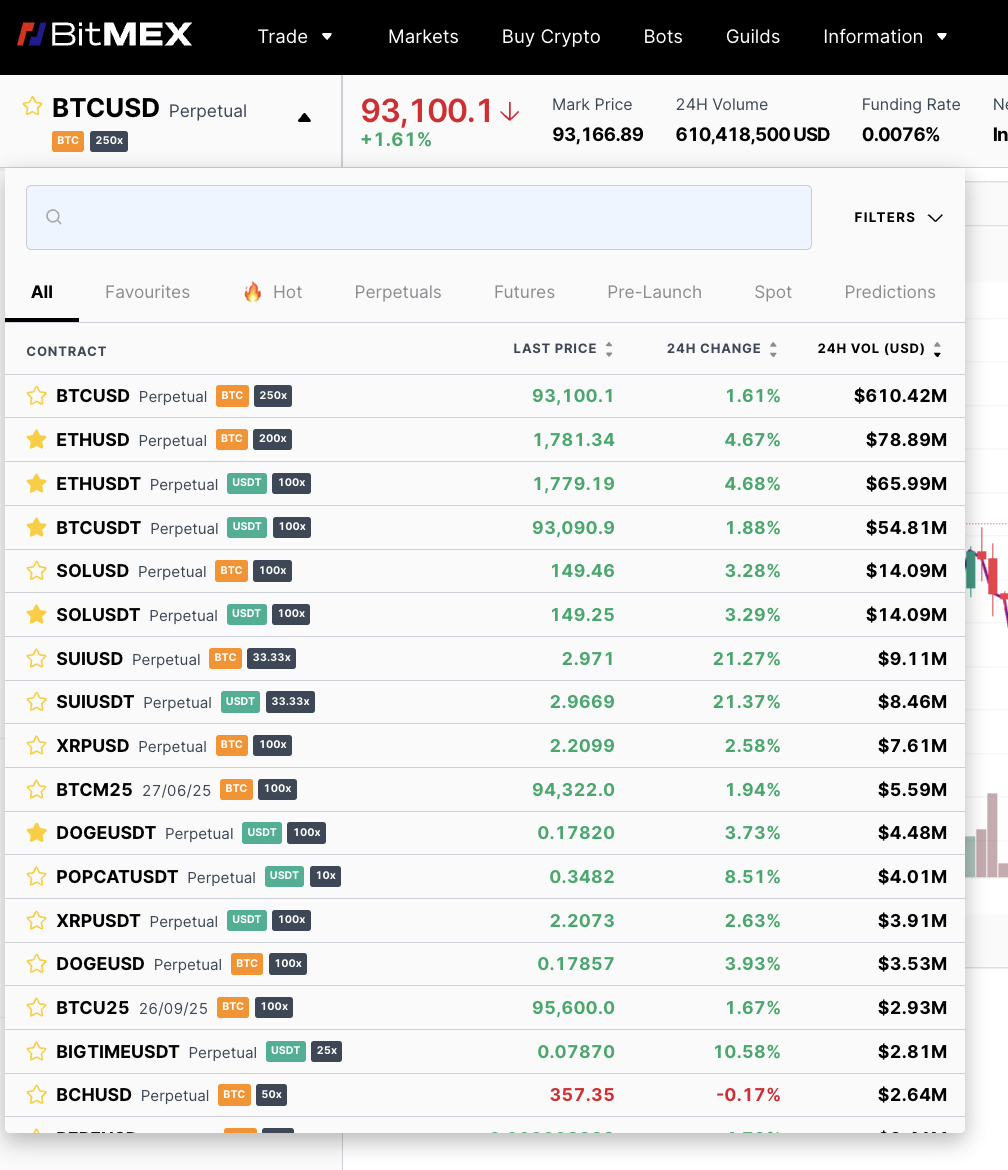Click the 93,100.1 last price in header
This screenshot has width=1008, height=1170.
click(427, 111)
